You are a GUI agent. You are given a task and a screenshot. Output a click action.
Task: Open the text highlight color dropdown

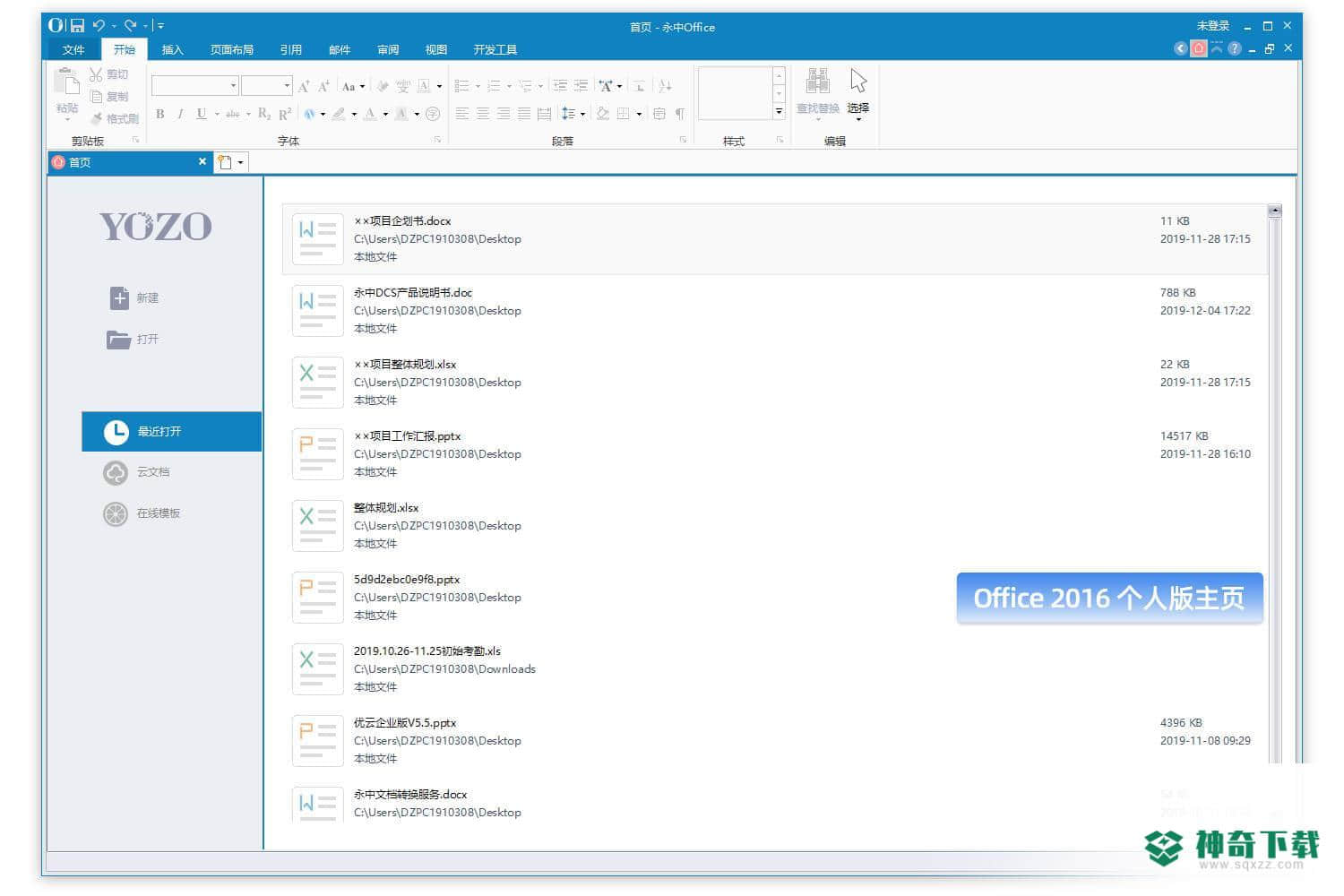354,115
